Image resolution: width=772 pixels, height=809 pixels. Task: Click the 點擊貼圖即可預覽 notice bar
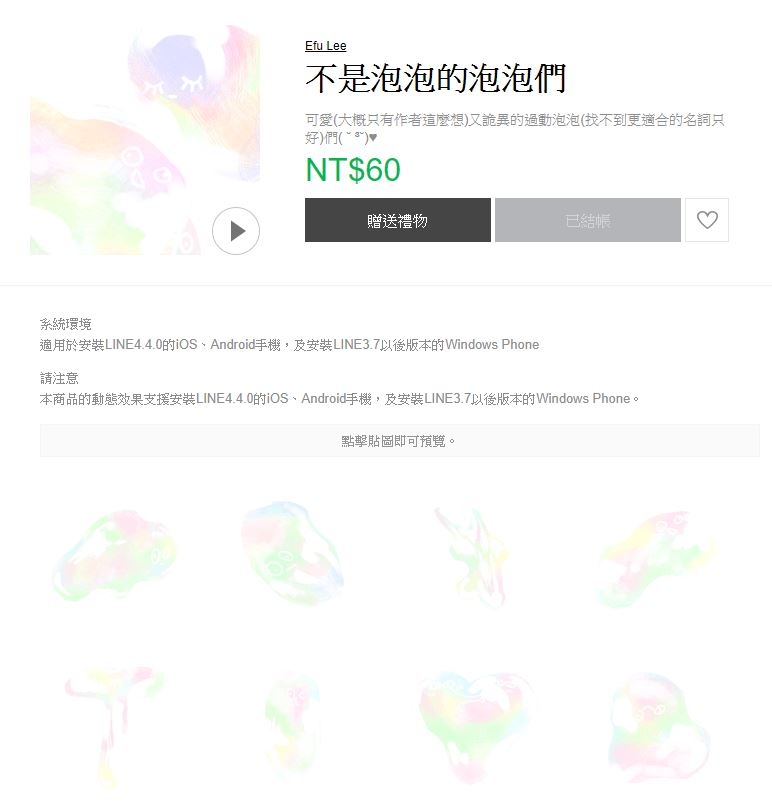399,441
